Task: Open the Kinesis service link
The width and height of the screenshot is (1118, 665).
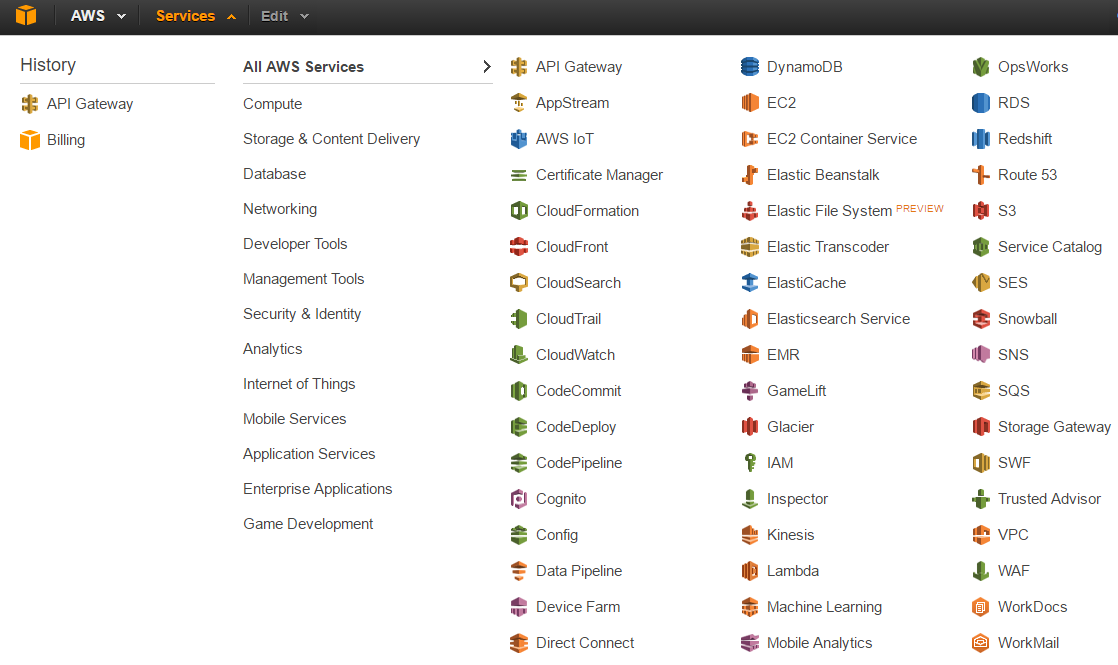Action: [790, 535]
